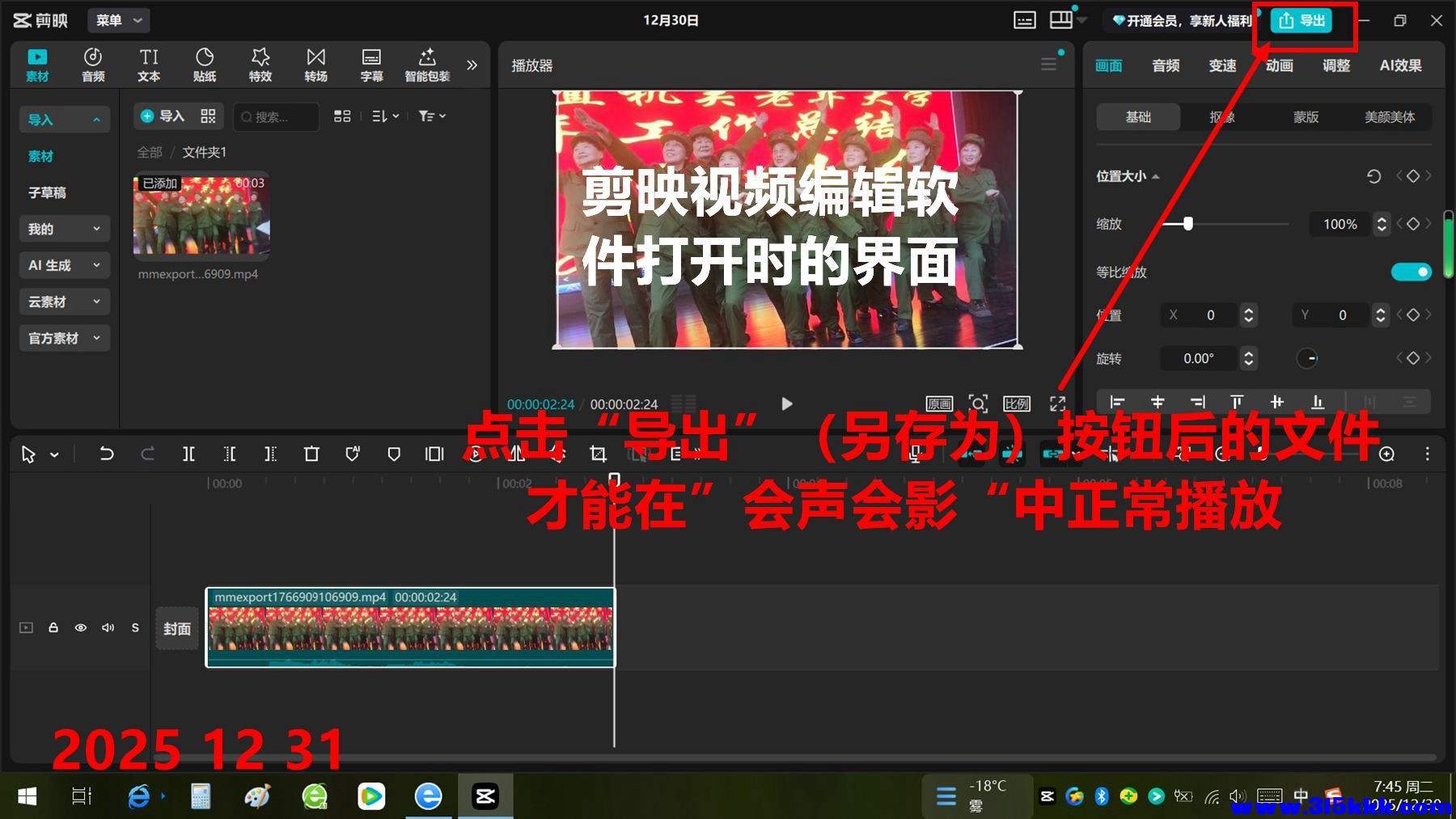Click the fullscreen icon in the player
The image size is (1456, 819).
pyautogui.click(x=1057, y=403)
